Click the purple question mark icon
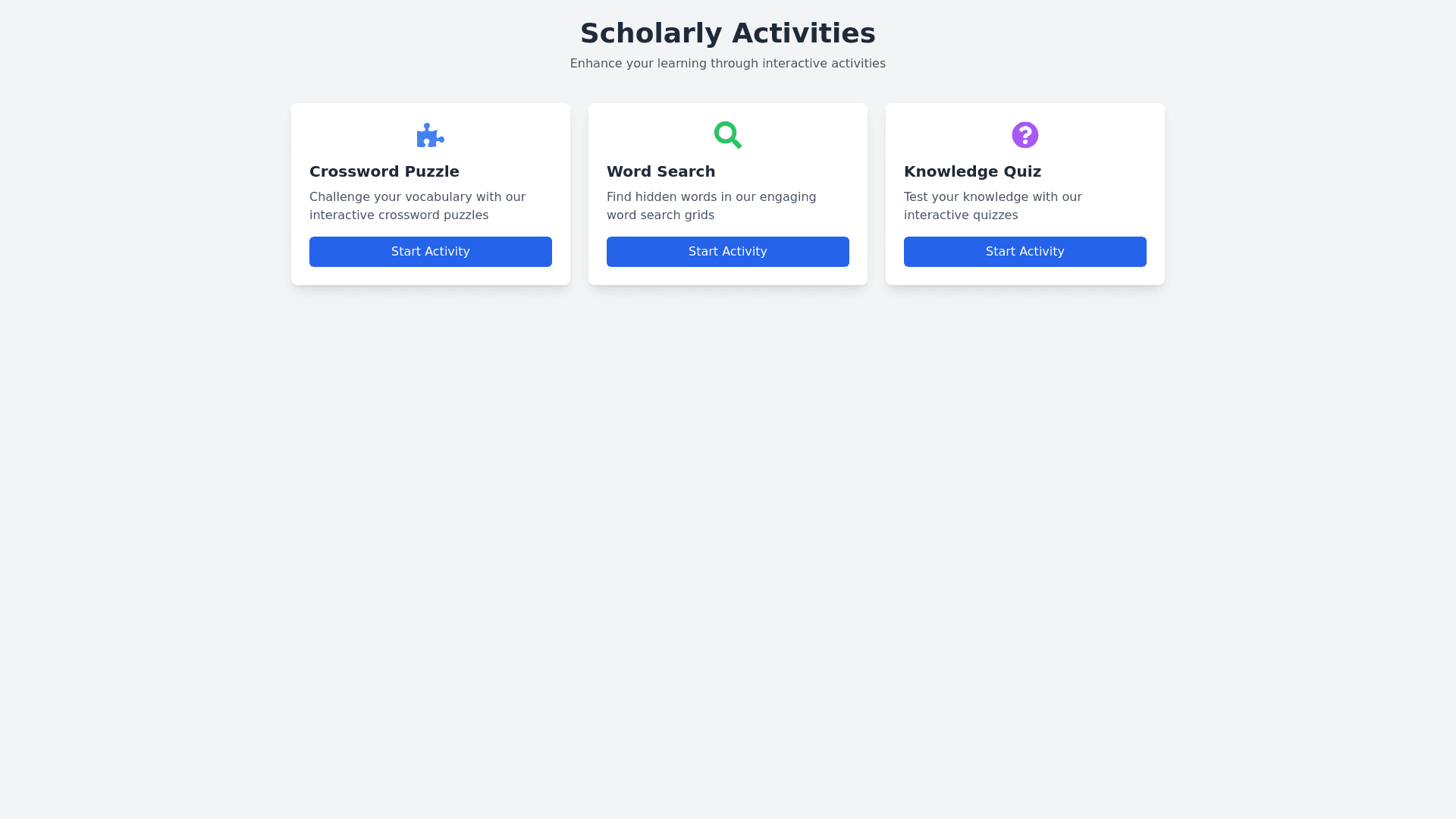1456x819 pixels. point(1025,135)
